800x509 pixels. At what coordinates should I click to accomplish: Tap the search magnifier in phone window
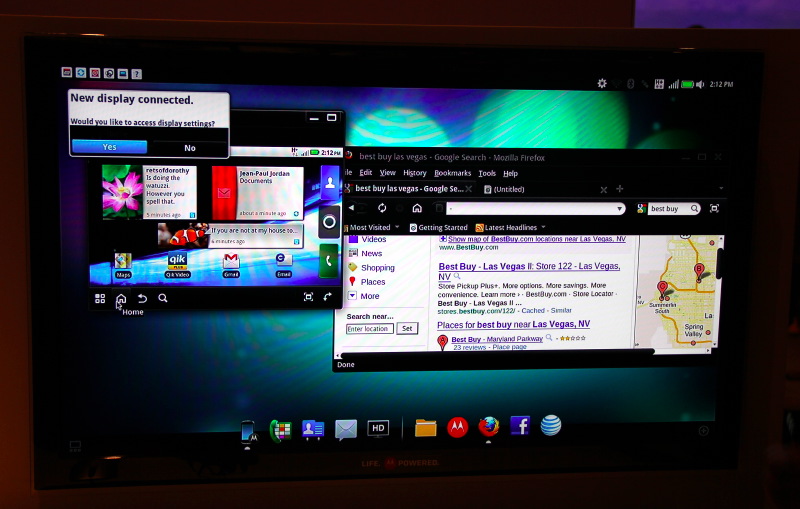coord(163,298)
